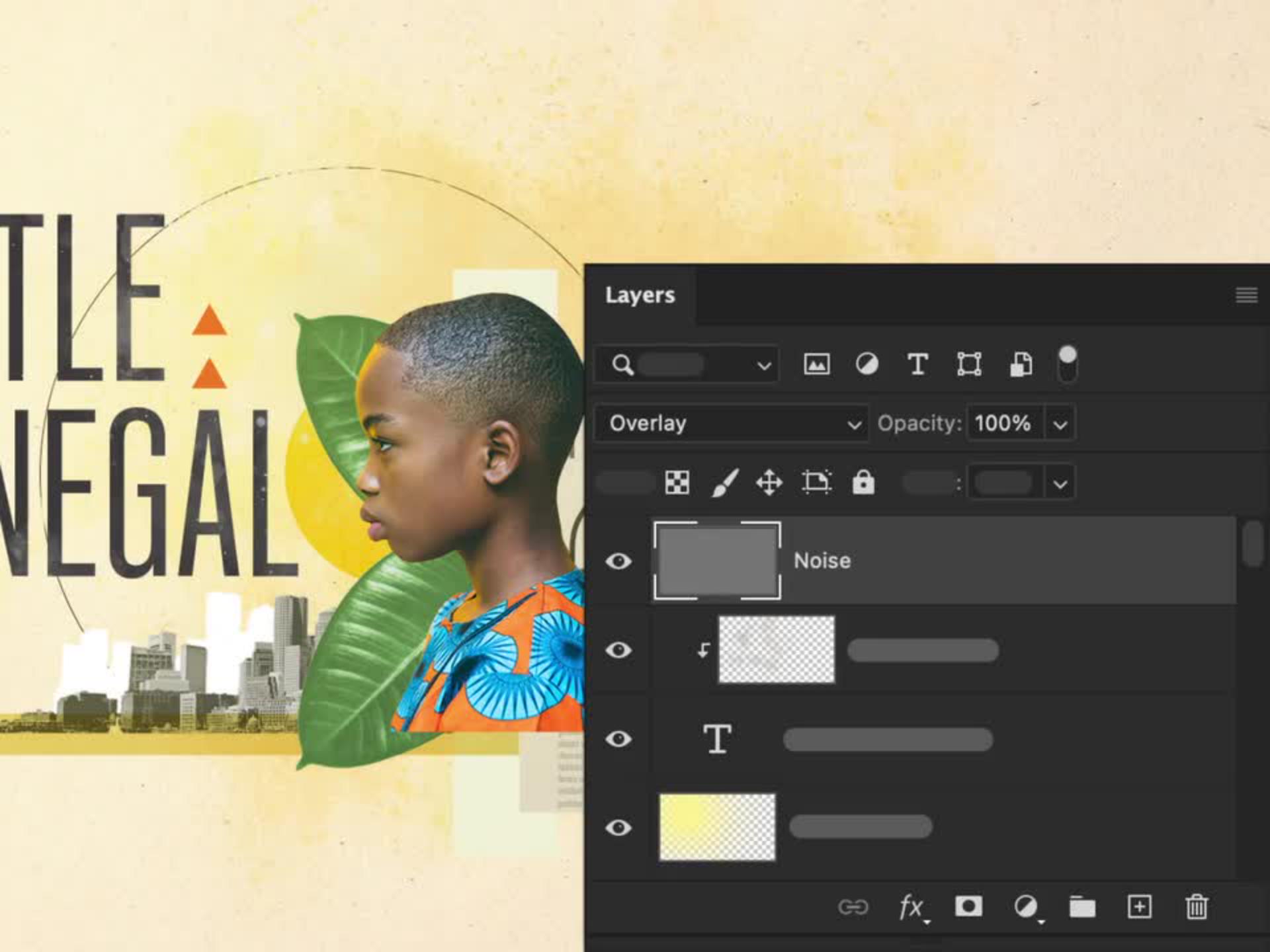Lock layer position move icon
Screen dimensions: 1270x952
click(769, 483)
